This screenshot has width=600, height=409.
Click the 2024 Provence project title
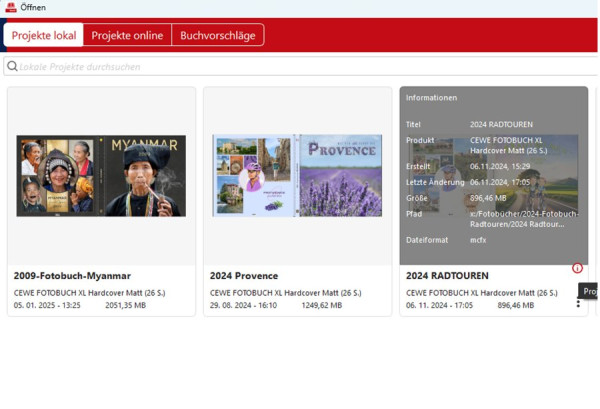244,276
